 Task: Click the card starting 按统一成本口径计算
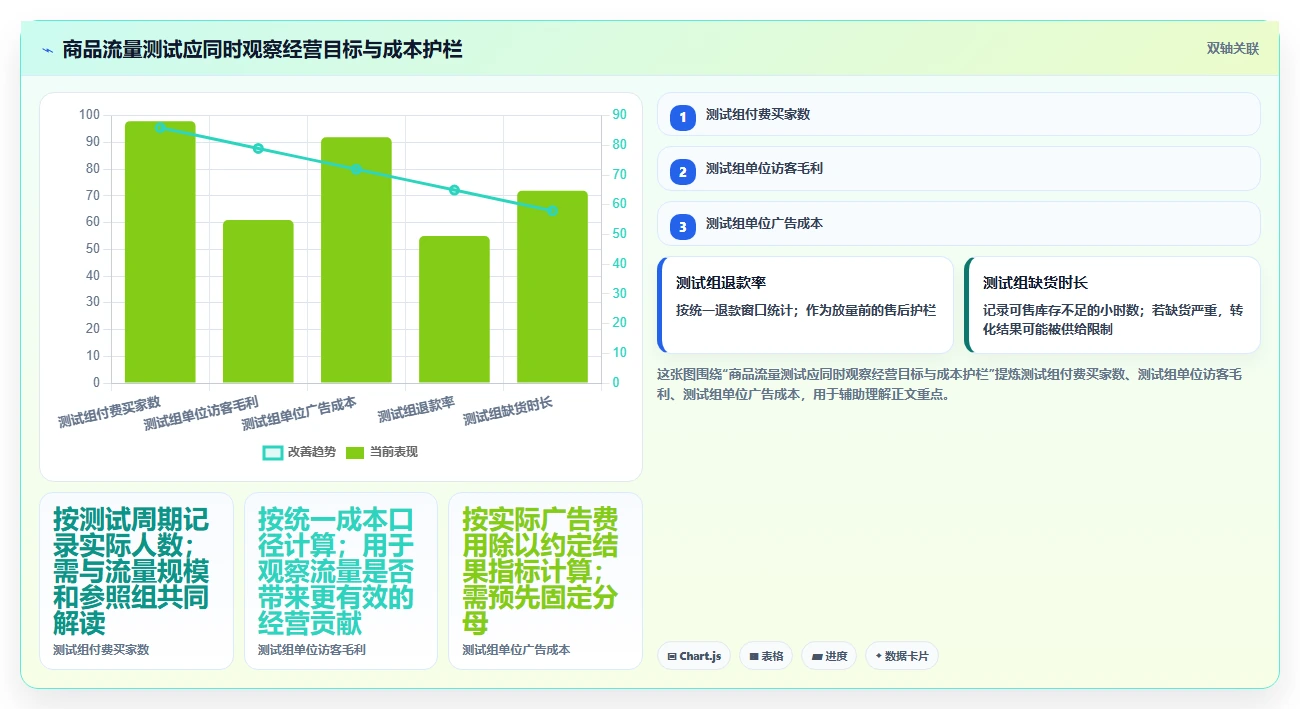pyautogui.click(x=341, y=581)
